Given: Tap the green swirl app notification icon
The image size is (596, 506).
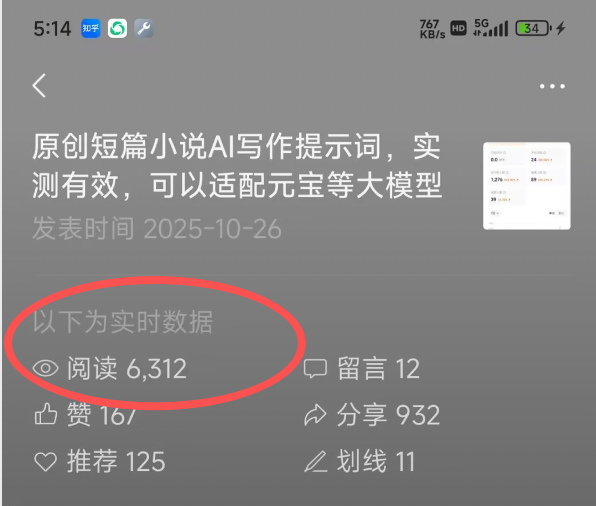Looking at the screenshot, I should coord(117,29).
